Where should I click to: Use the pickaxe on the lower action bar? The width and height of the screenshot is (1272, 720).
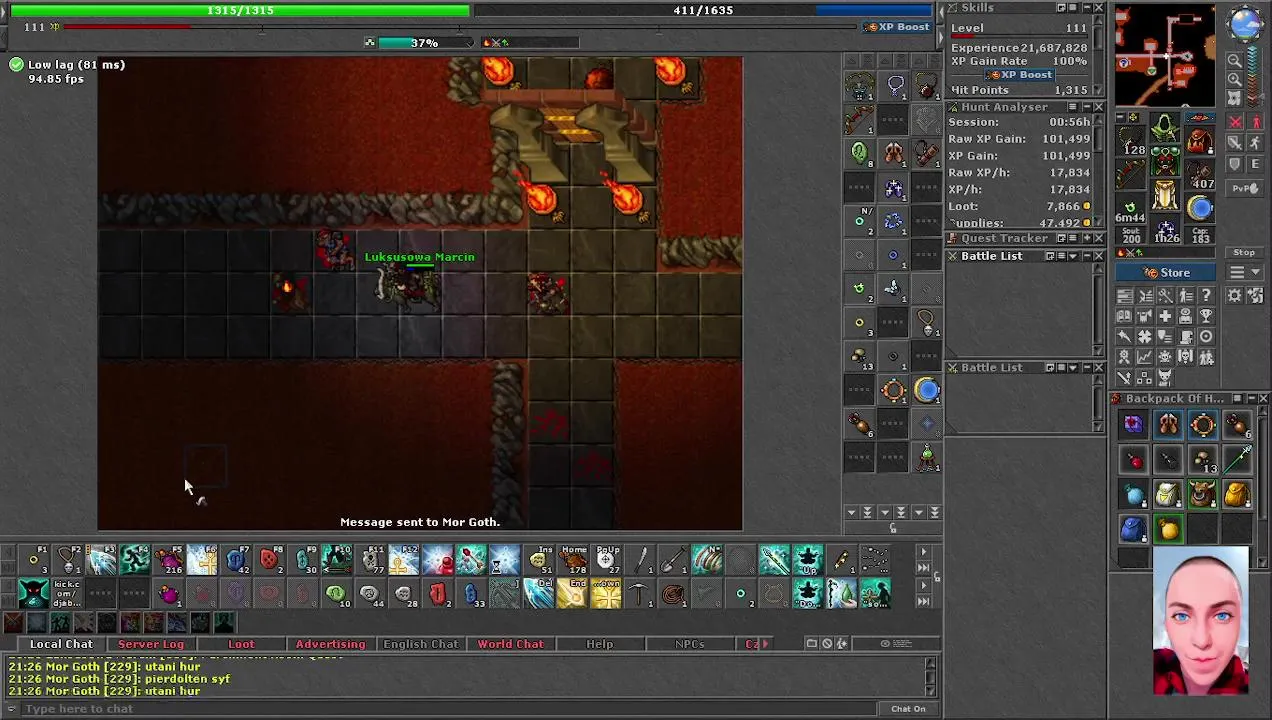640,594
